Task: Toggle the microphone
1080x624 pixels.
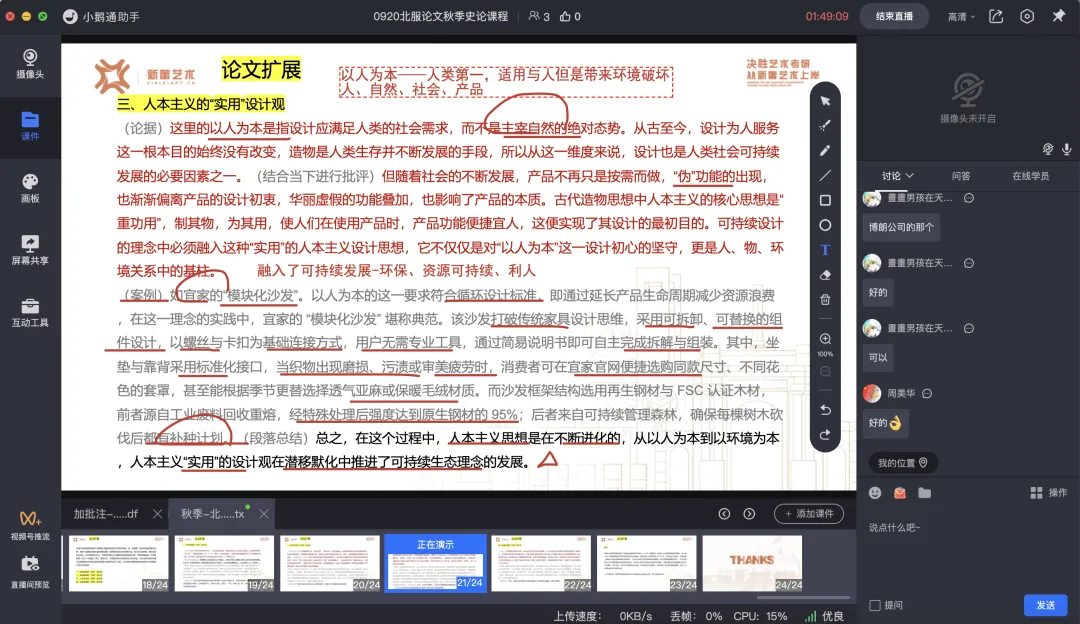Action: [1066, 149]
